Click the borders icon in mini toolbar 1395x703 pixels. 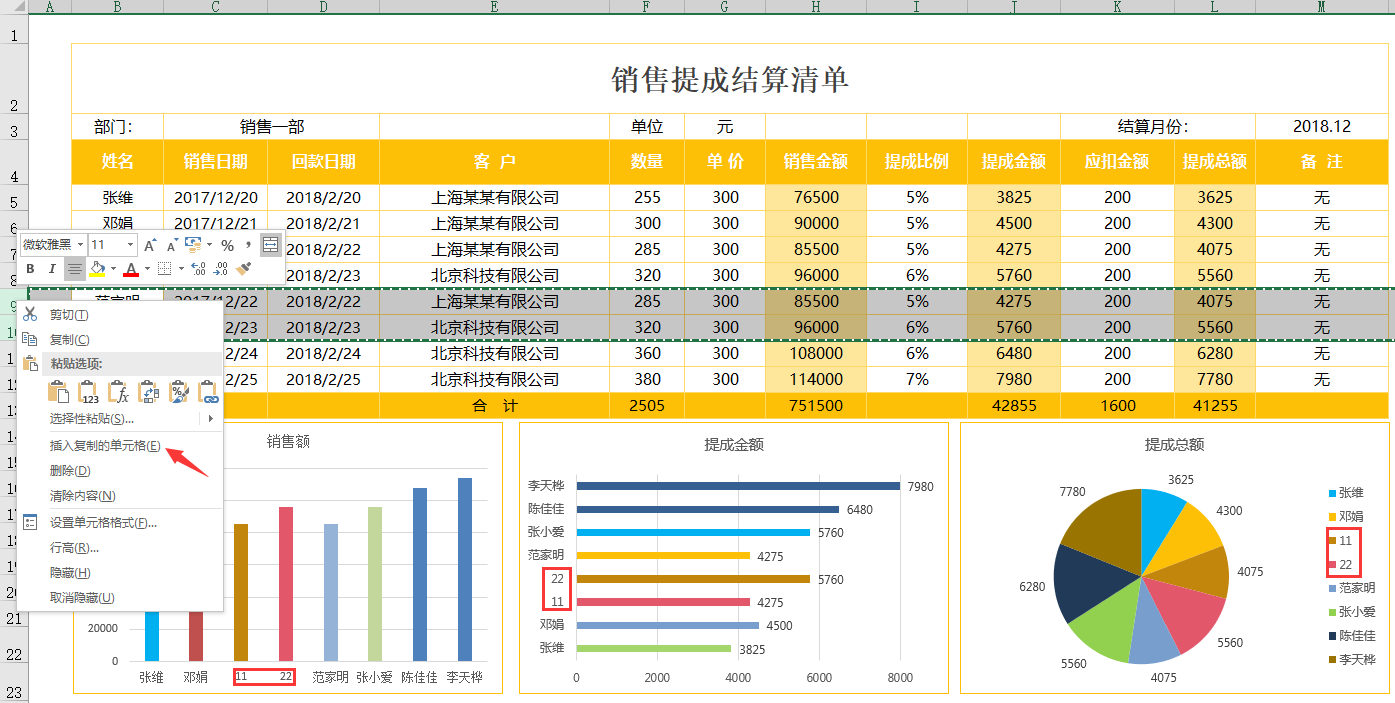pyautogui.click(x=164, y=268)
